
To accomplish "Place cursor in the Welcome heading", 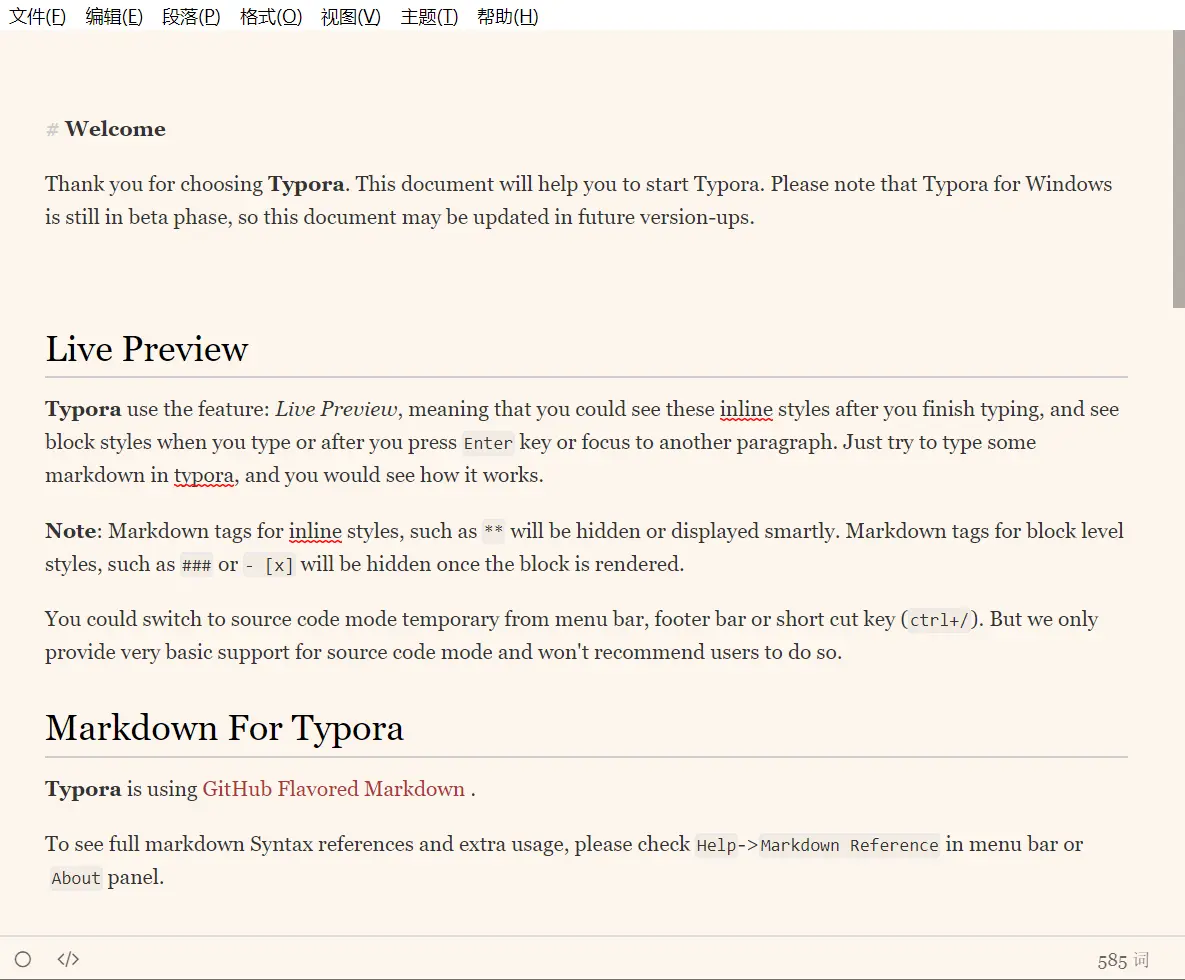I will click(x=115, y=129).
